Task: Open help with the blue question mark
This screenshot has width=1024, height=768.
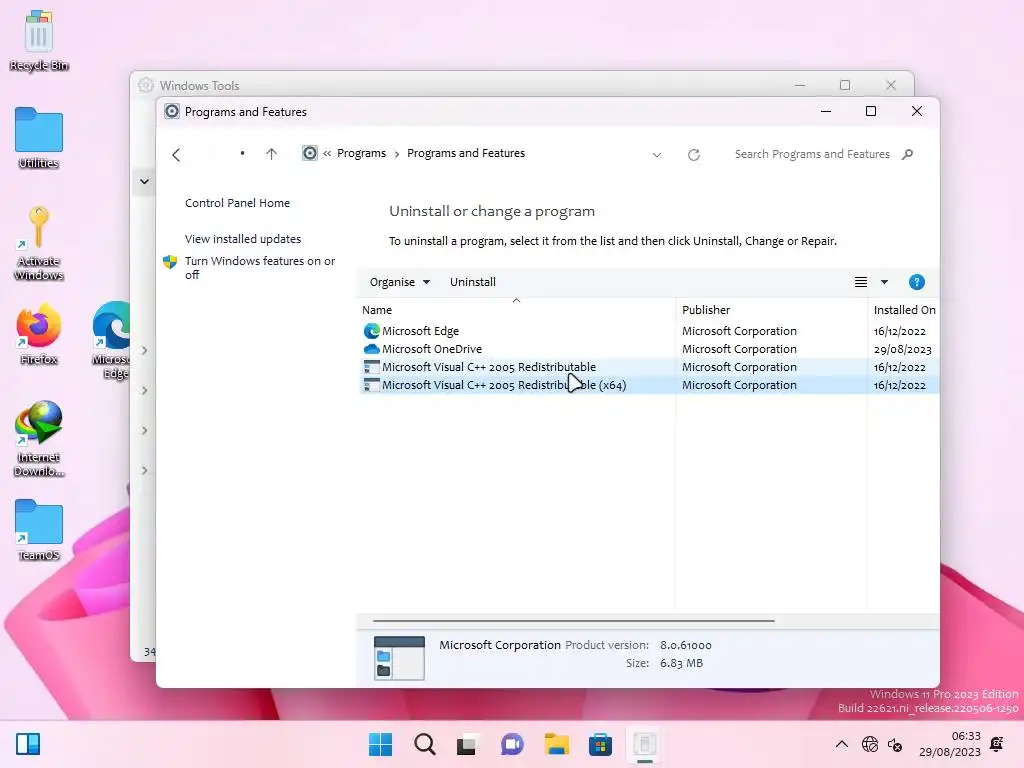Action: 916,282
